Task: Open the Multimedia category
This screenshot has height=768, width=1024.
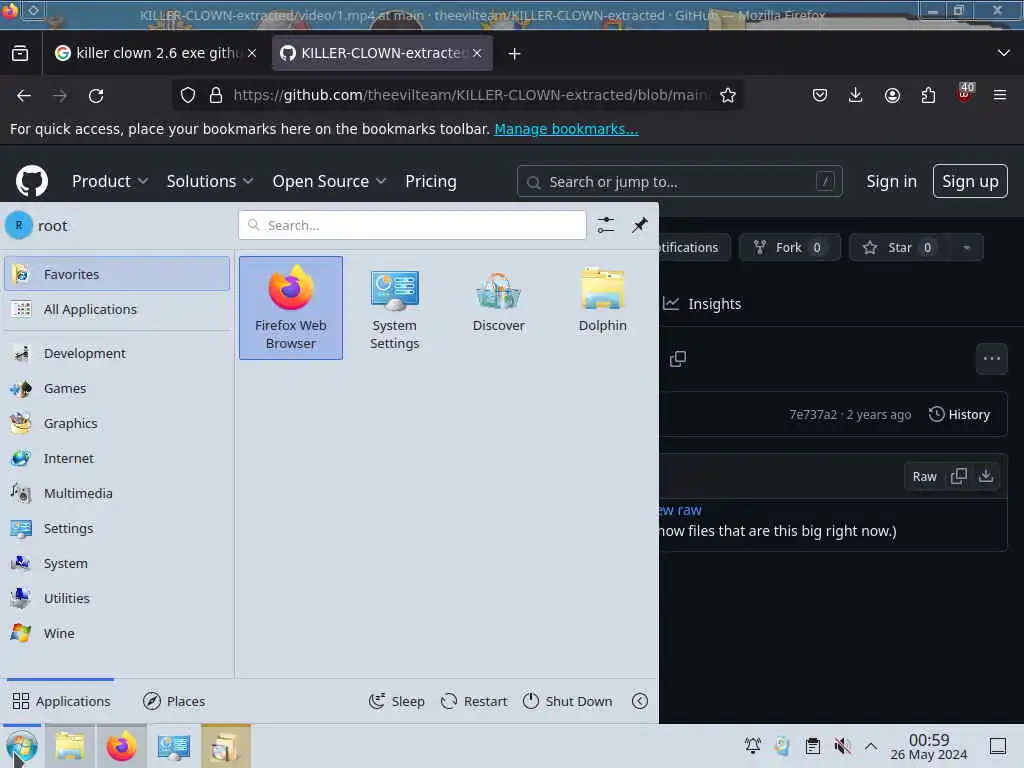Action: pyautogui.click(x=117, y=493)
